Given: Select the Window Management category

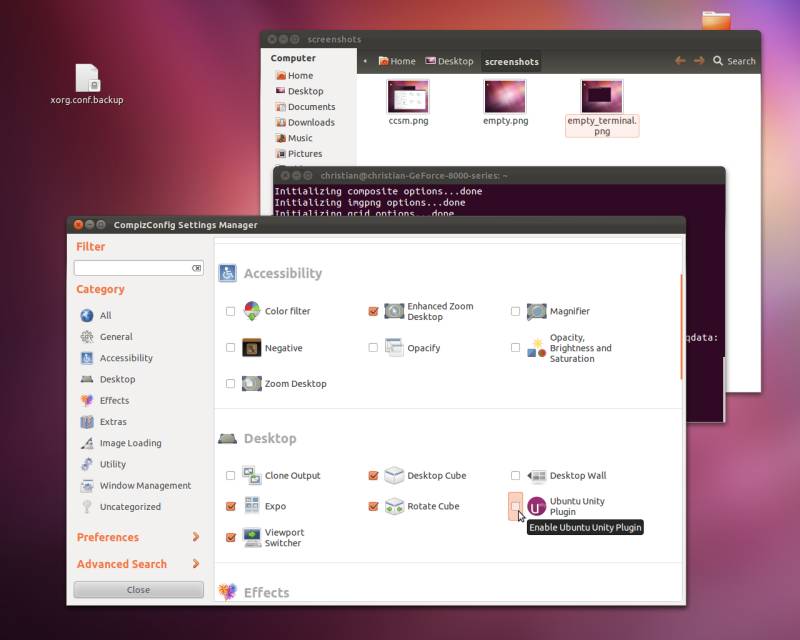Looking at the screenshot, I should coord(138,485).
